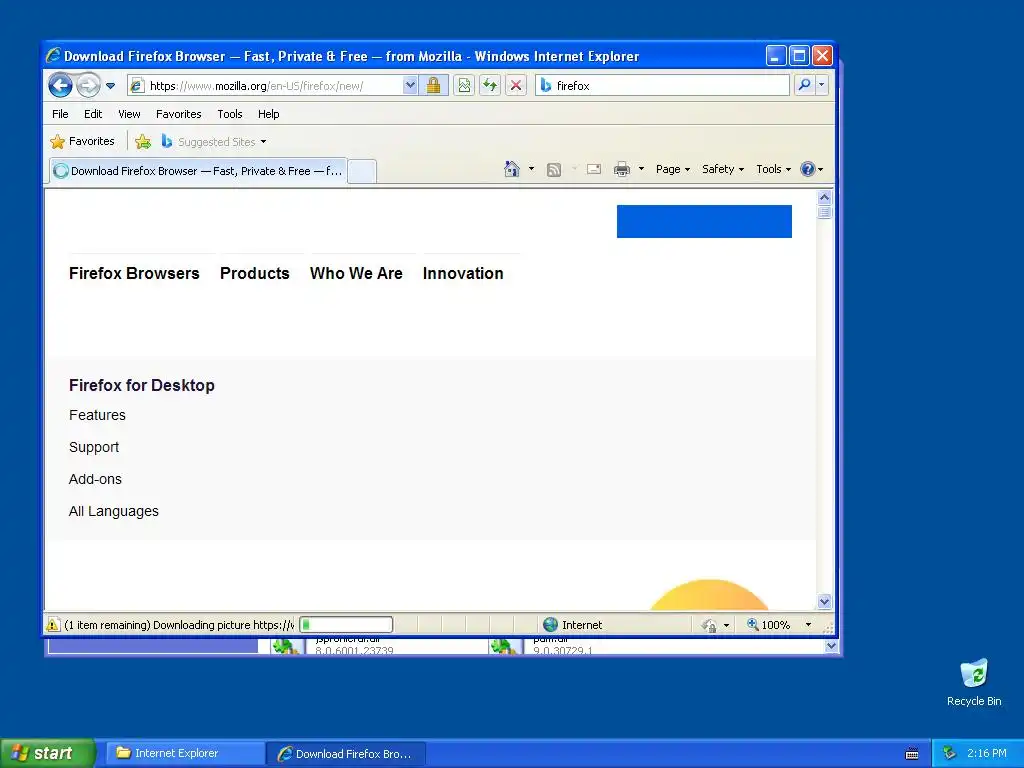1024x768 pixels.
Task: Expand the address bar autocomplete dropdown
Action: click(409, 86)
